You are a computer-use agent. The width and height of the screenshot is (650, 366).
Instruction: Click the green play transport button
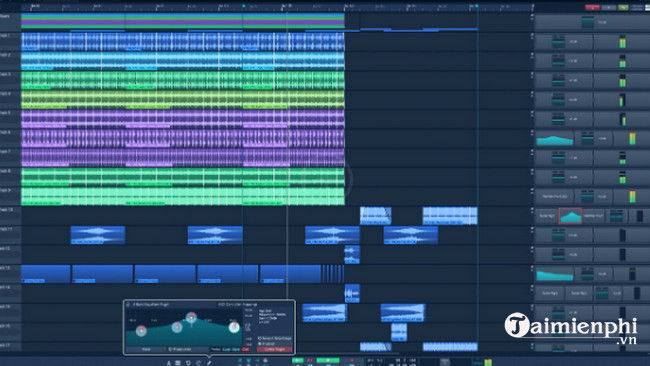click(328, 361)
